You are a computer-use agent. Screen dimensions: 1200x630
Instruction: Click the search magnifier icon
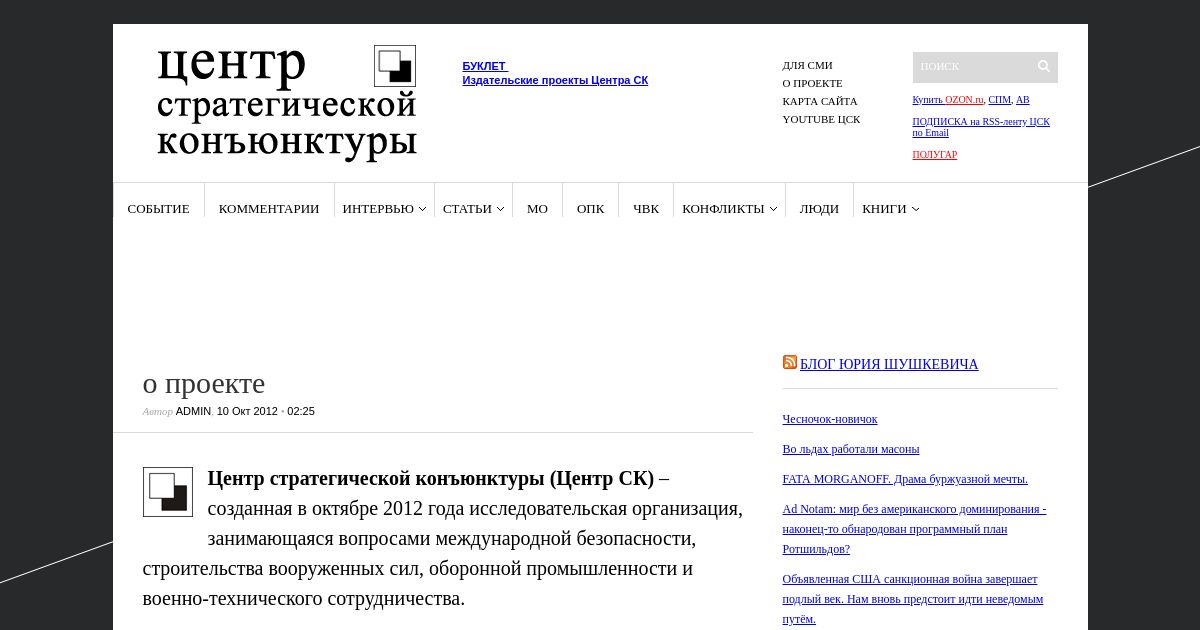tap(1044, 67)
